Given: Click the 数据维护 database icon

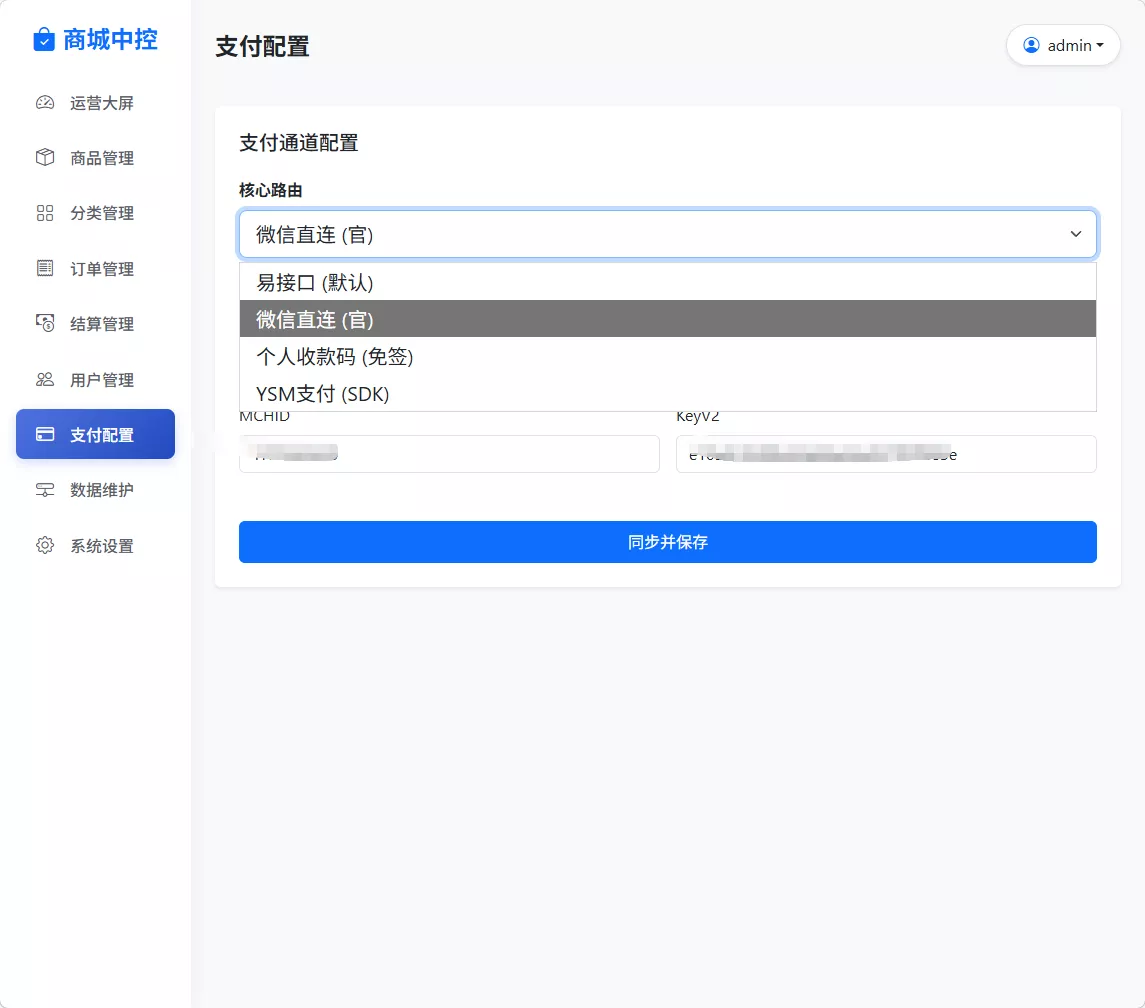Looking at the screenshot, I should (x=45, y=490).
